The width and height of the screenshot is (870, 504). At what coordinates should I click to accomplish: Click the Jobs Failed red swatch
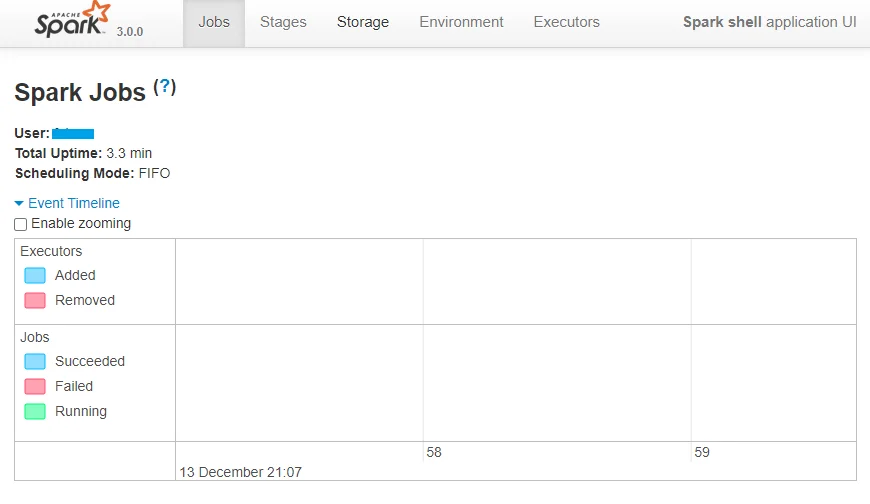coord(35,387)
